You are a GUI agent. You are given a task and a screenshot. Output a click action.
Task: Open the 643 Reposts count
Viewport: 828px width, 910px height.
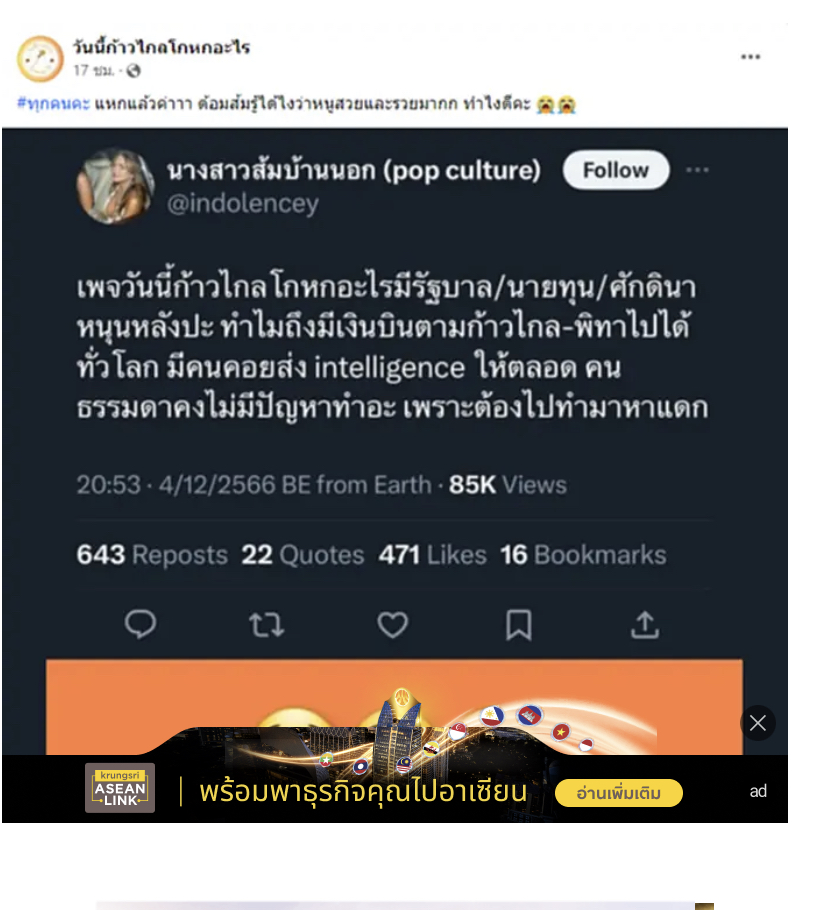pos(152,555)
